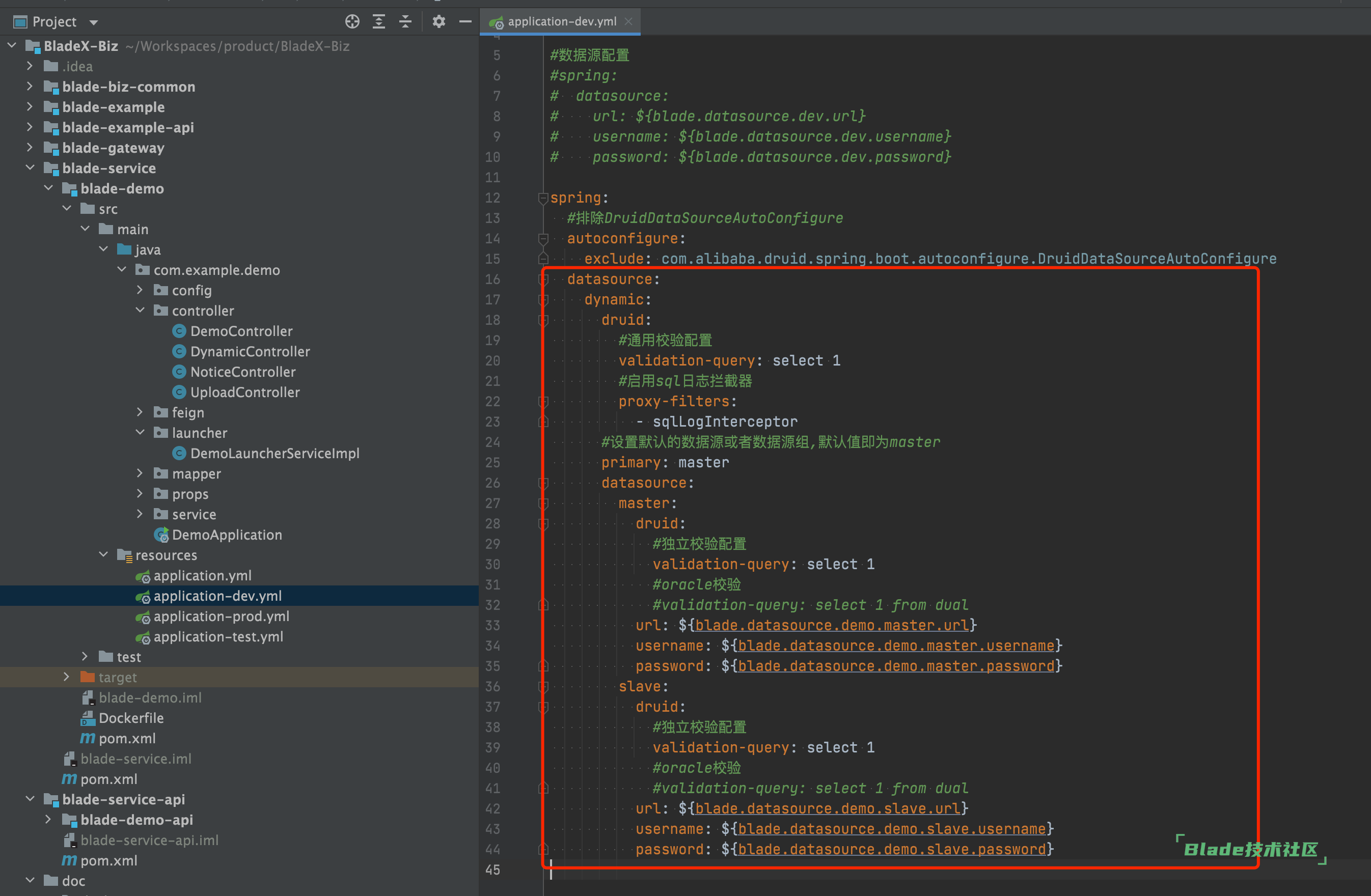Click the java source root folder icon

124,249
